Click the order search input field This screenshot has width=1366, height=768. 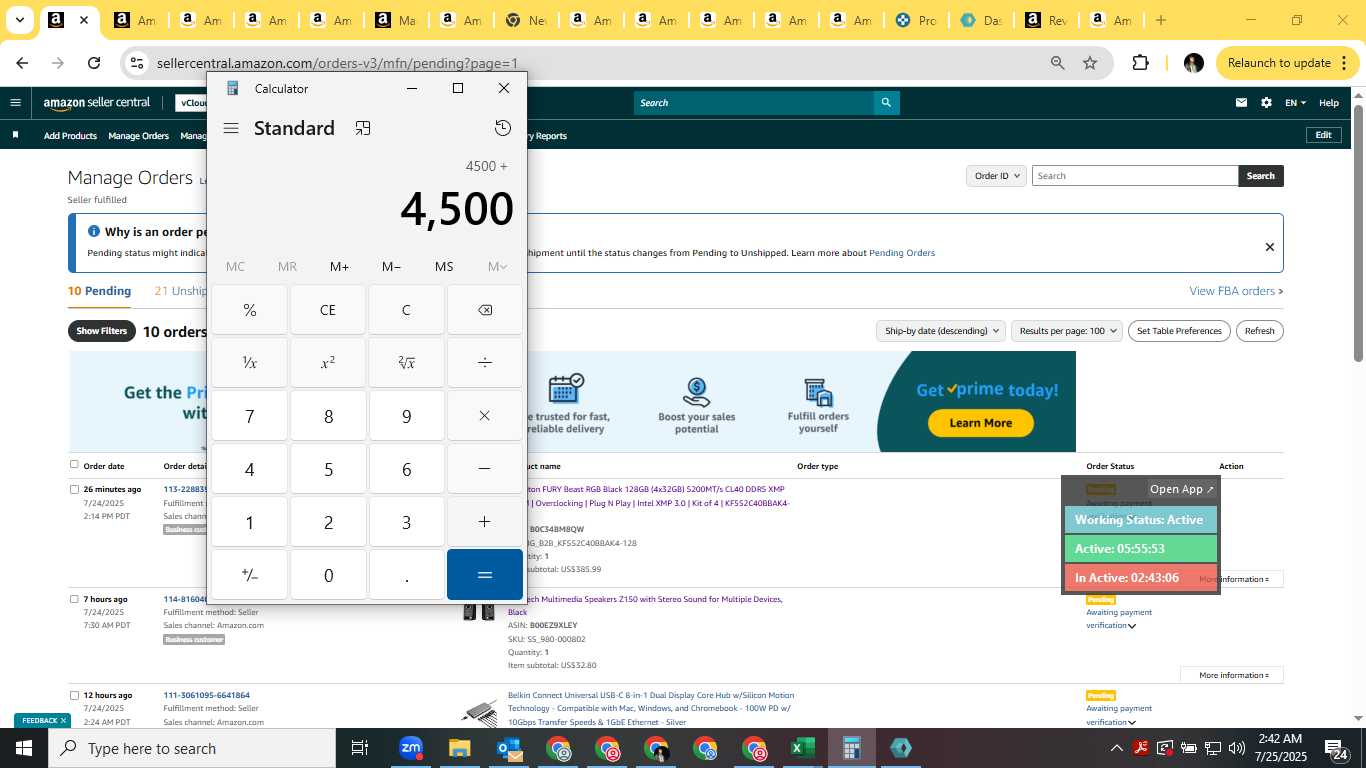pos(1135,176)
